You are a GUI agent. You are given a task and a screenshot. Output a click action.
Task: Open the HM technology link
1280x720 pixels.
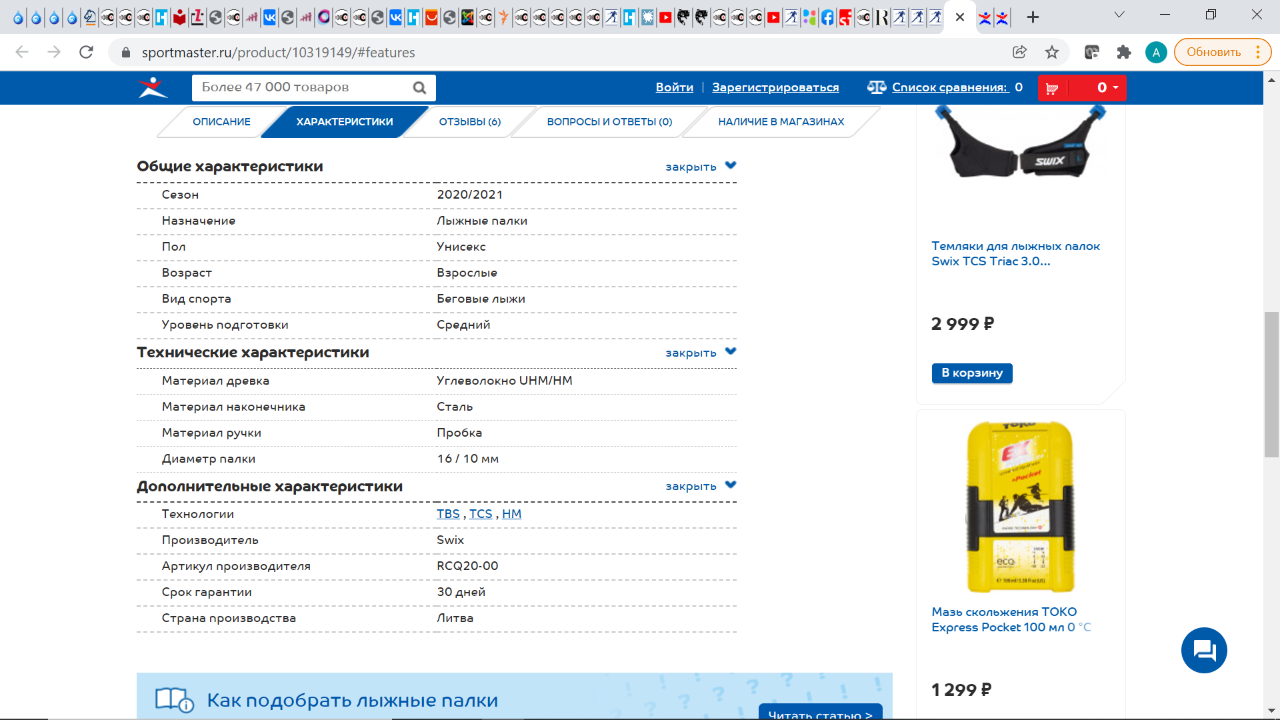512,514
